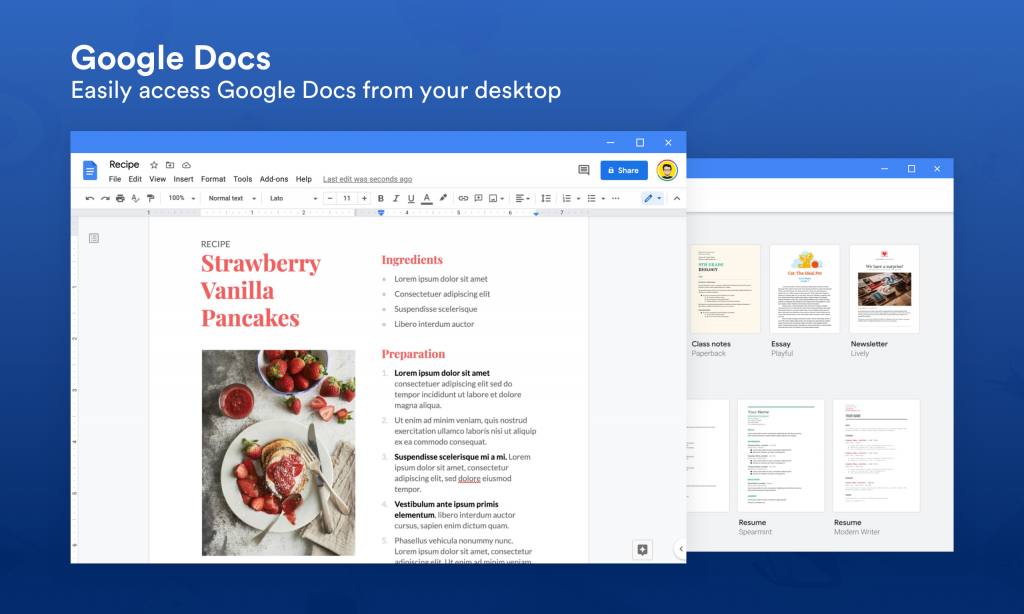Open the Edit menu
Screen dimensions: 1024x614
tap(135, 179)
